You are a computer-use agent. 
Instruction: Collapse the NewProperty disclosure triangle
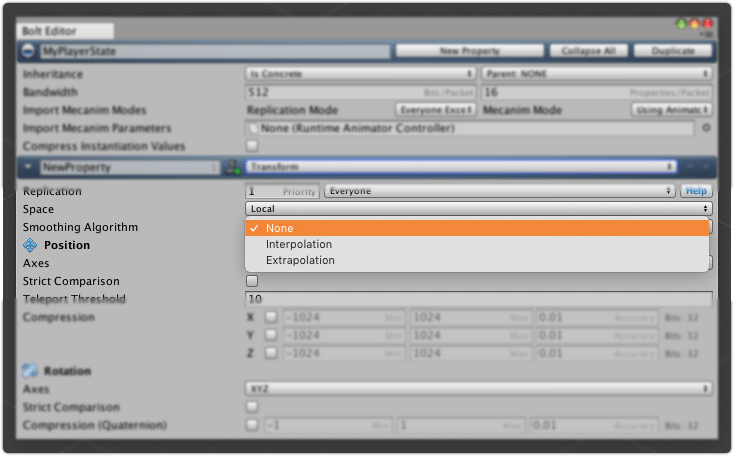point(28,167)
